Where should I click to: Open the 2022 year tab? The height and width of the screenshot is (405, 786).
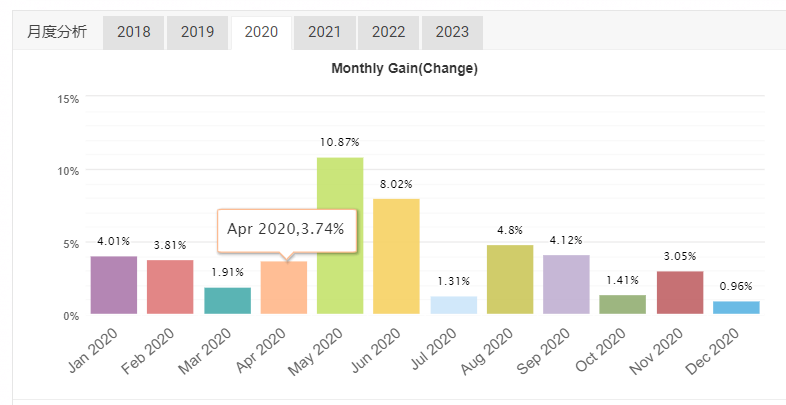[x=388, y=32]
